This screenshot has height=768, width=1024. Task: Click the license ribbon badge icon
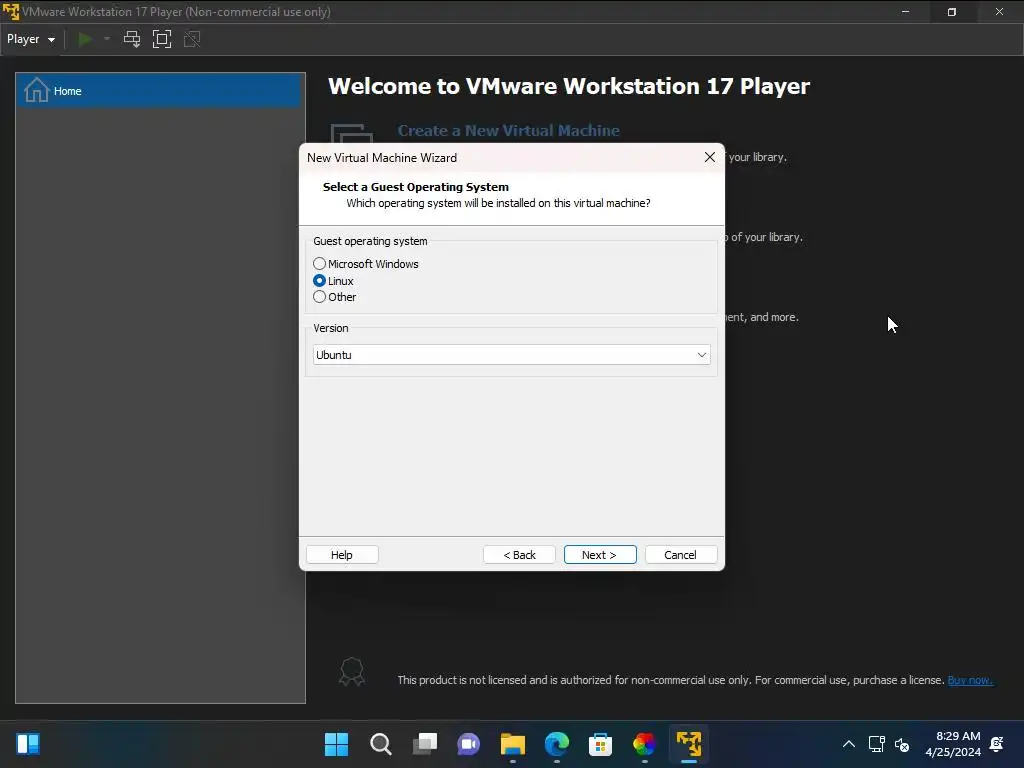tap(351, 671)
